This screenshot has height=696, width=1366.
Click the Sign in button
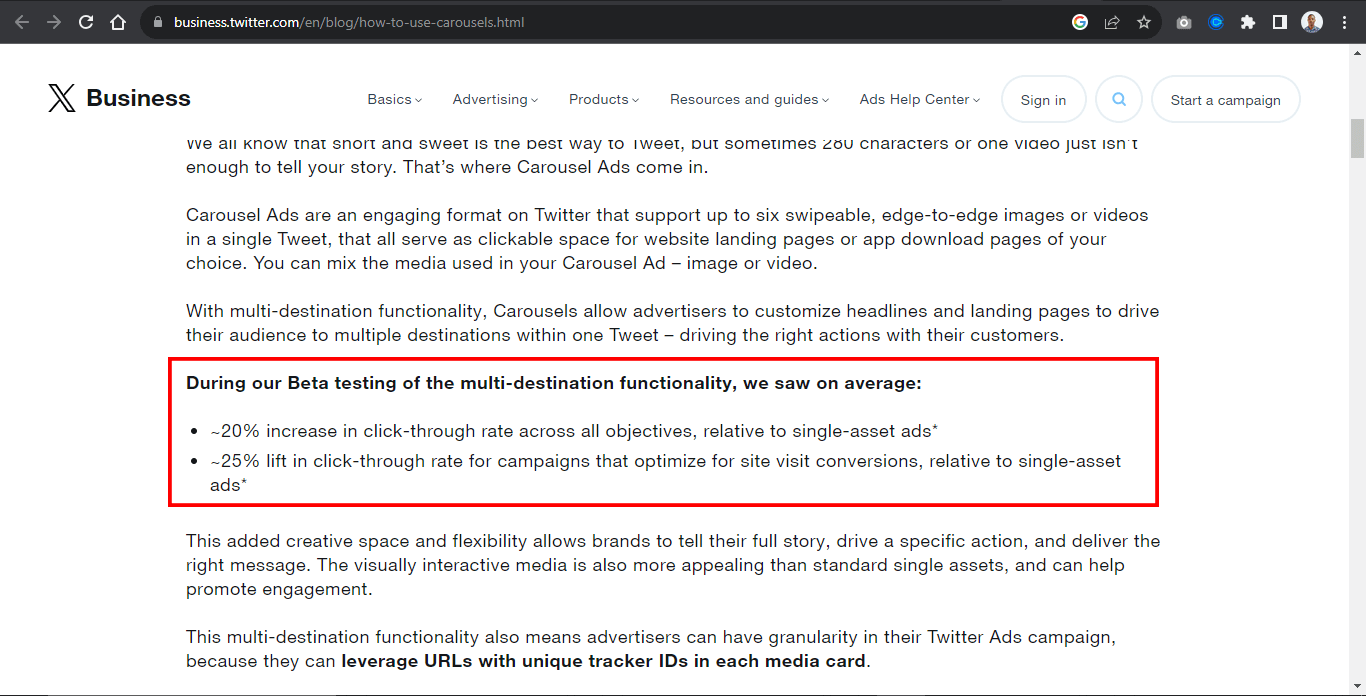[x=1043, y=99]
